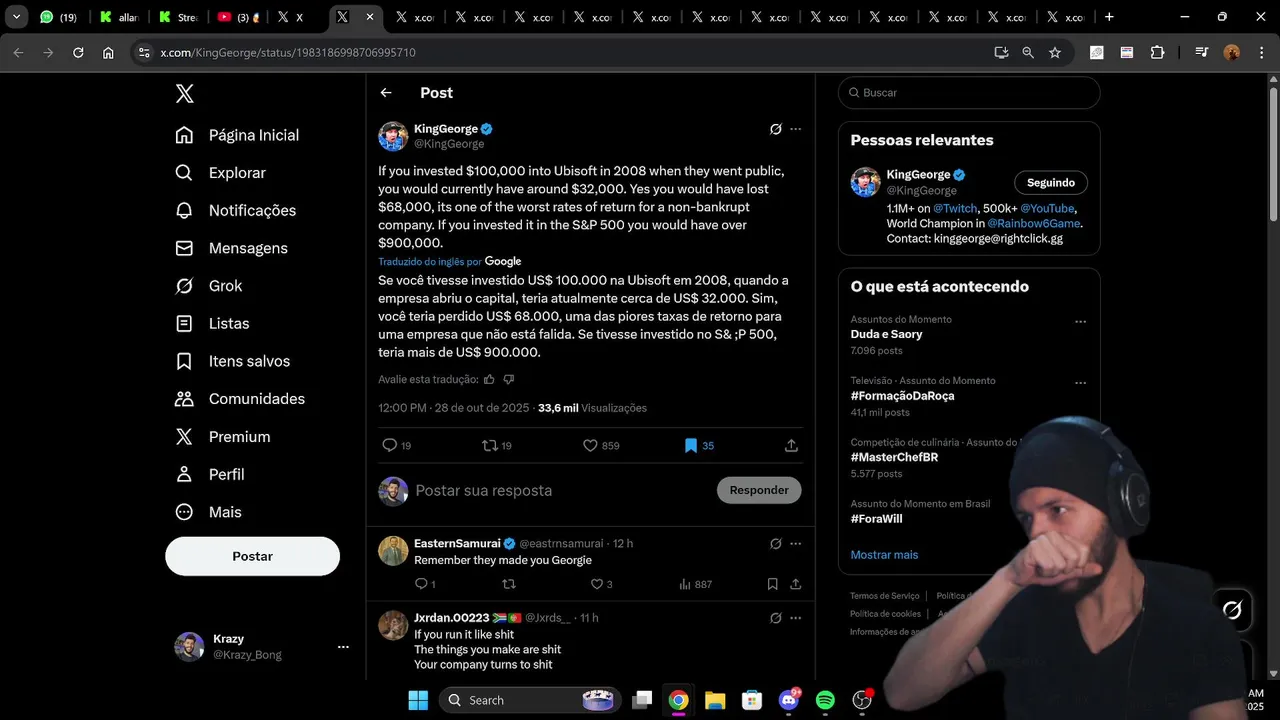The image size is (1280, 720).
Task: Open Grok from the sidebar menu
Action: coord(209,286)
